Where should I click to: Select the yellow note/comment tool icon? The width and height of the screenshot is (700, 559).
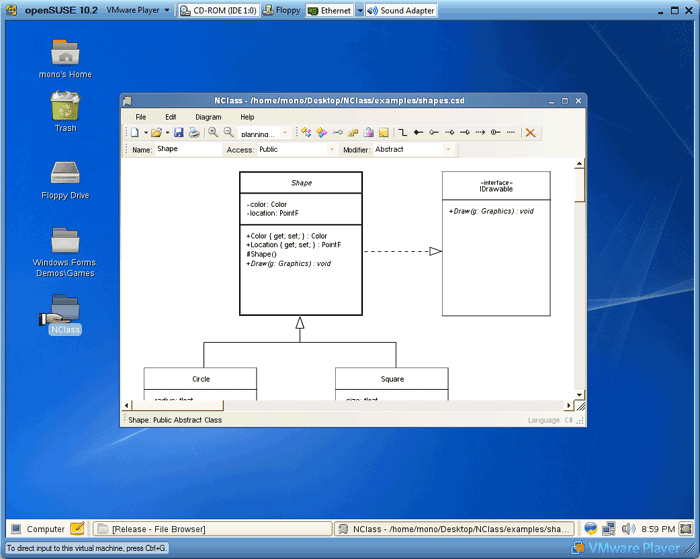click(383, 132)
